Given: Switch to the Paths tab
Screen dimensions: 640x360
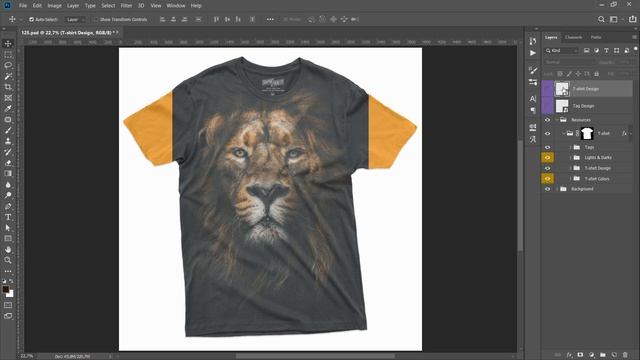Looking at the screenshot, I should click(596, 37).
